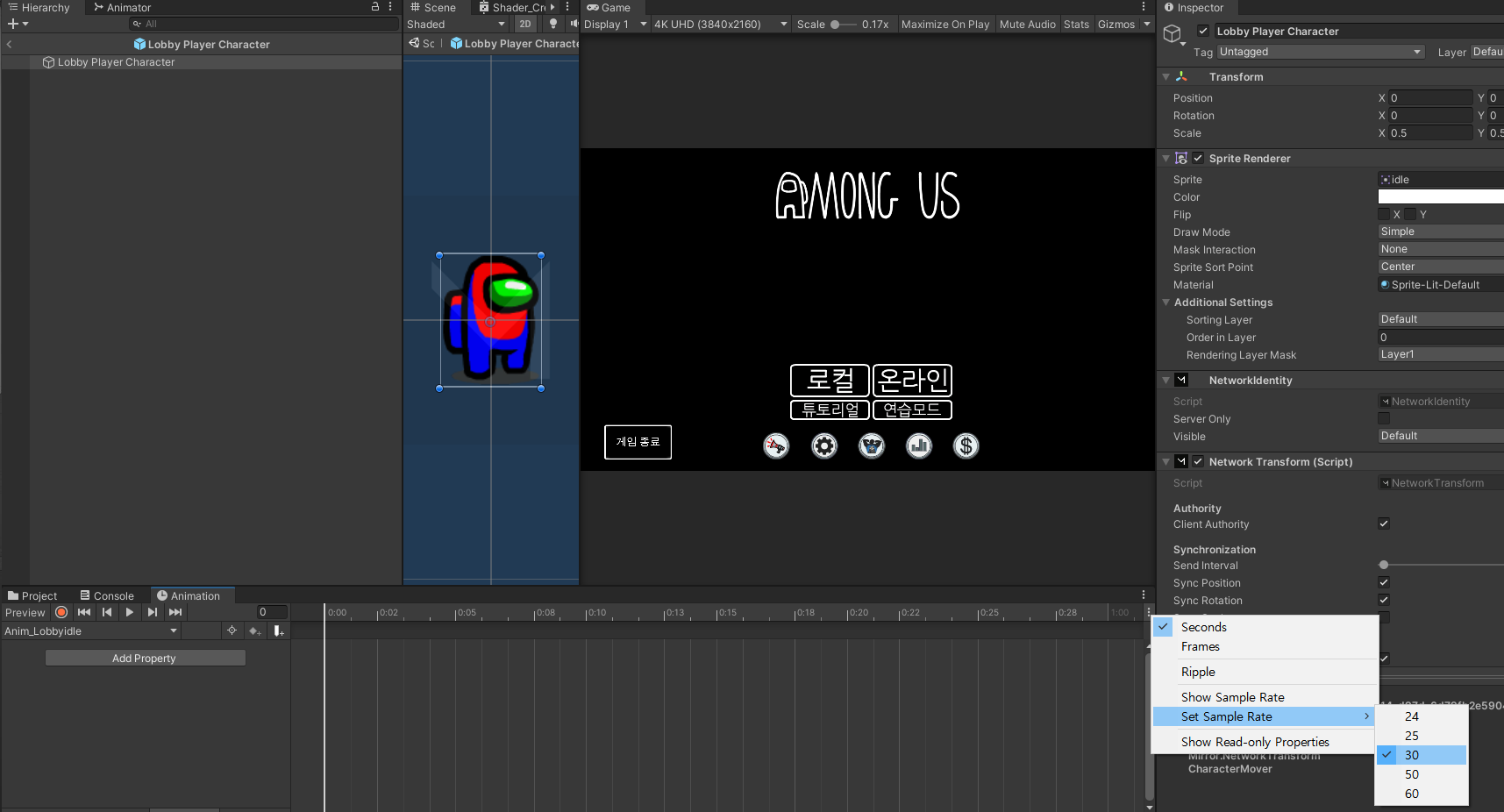Click the filter by selection crosshair icon
1504x812 pixels.
pyautogui.click(x=232, y=630)
